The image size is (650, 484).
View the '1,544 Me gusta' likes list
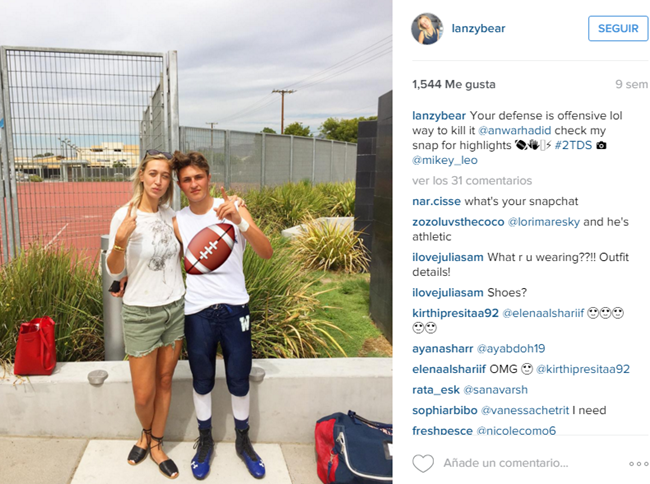pyautogui.click(x=454, y=85)
